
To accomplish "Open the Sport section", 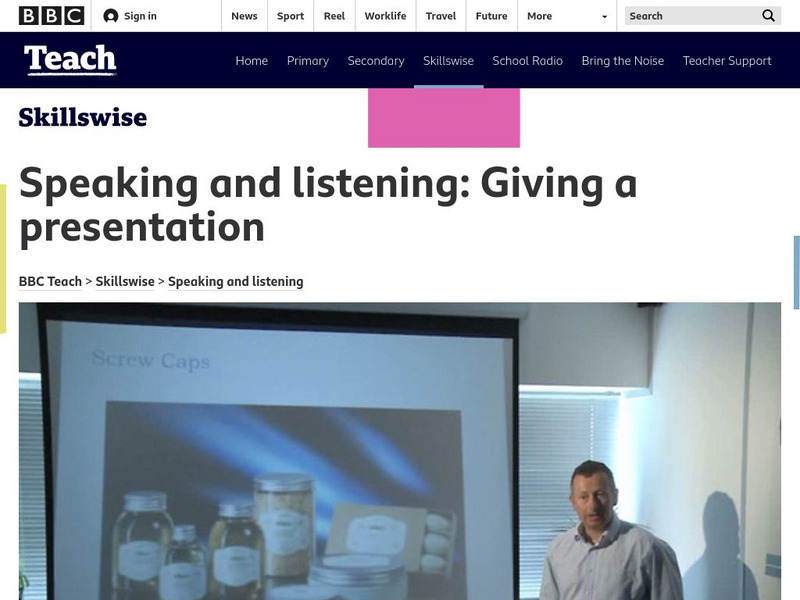I will point(290,16).
